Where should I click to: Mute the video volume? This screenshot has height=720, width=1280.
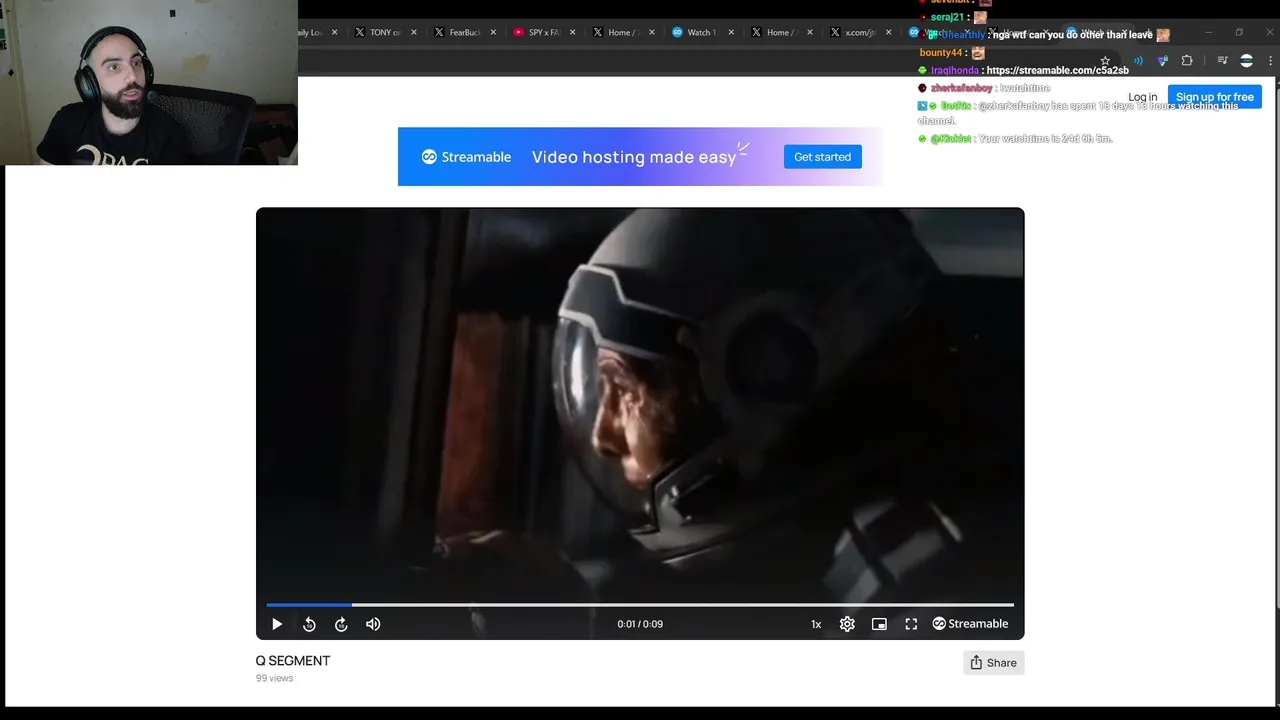pyautogui.click(x=373, y=624)
